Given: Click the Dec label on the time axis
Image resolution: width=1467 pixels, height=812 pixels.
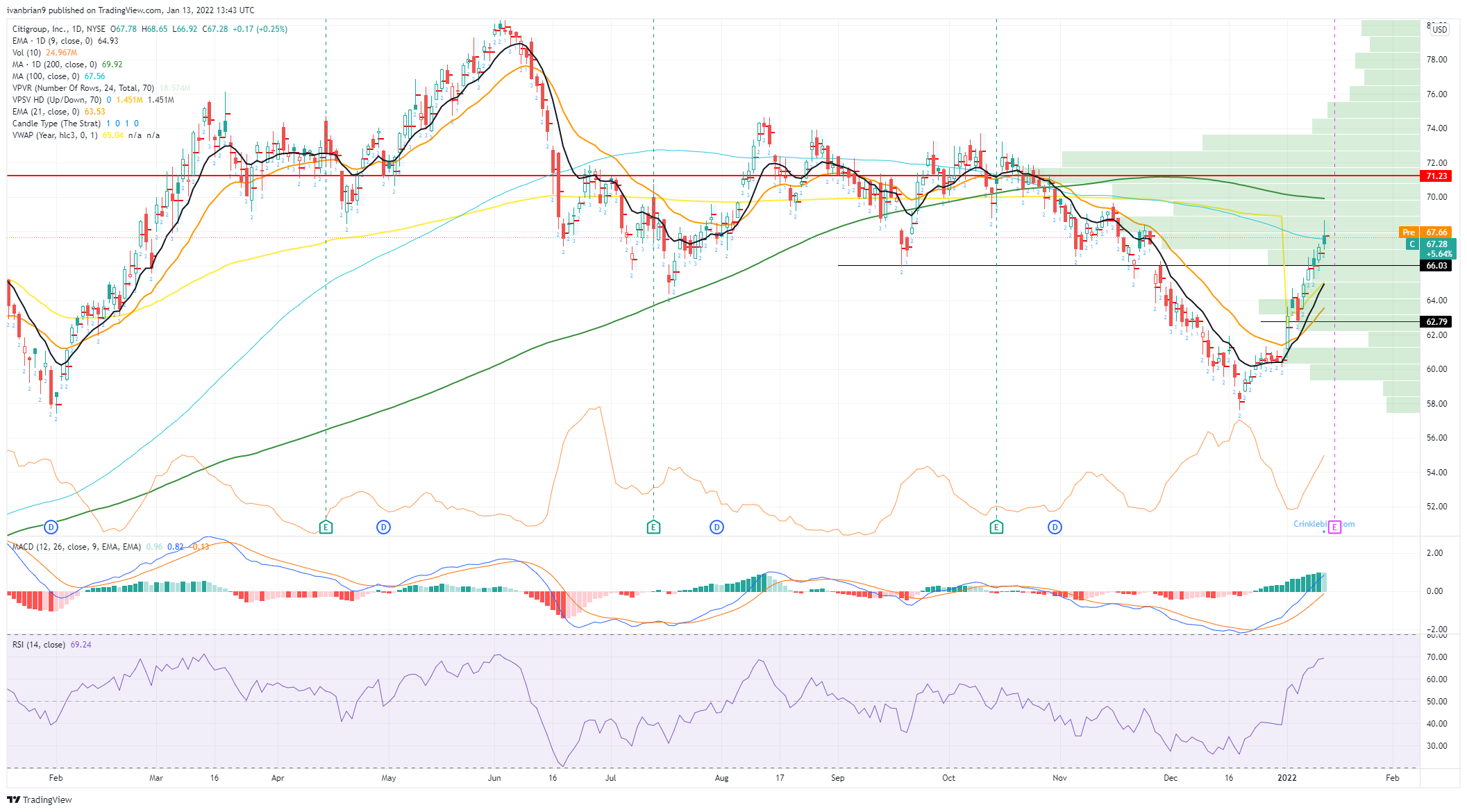Looking at the screenshot, I should (1171, 778).
